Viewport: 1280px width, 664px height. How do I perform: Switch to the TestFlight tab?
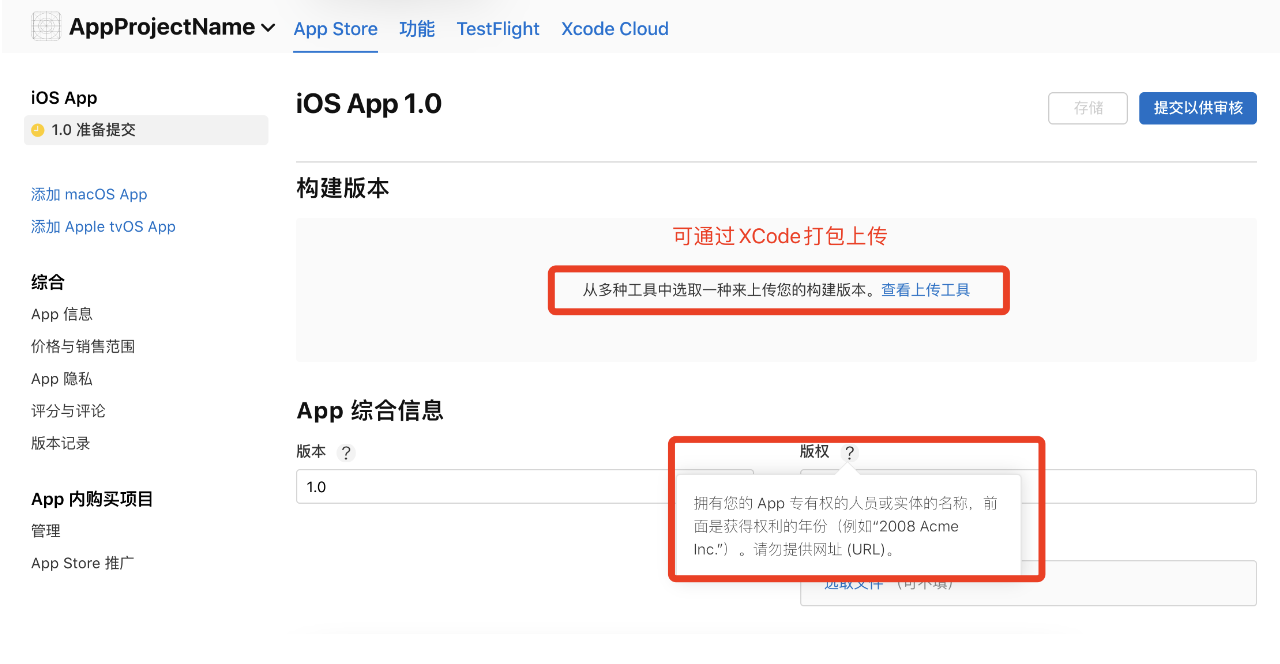498,29
